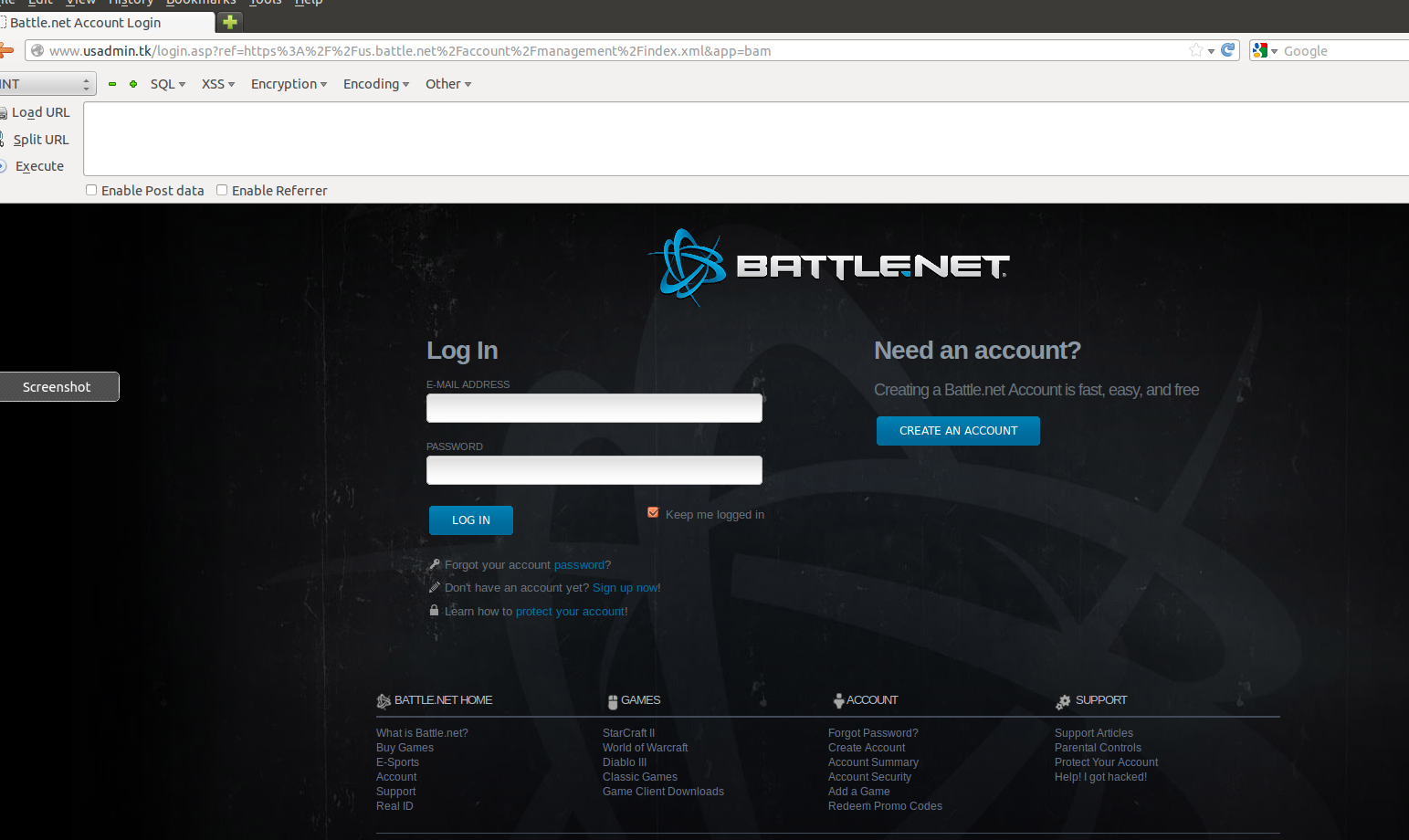Open the protect your account link
The width and height of the screenshot is (1409, 840).
(x=571, y=612)
